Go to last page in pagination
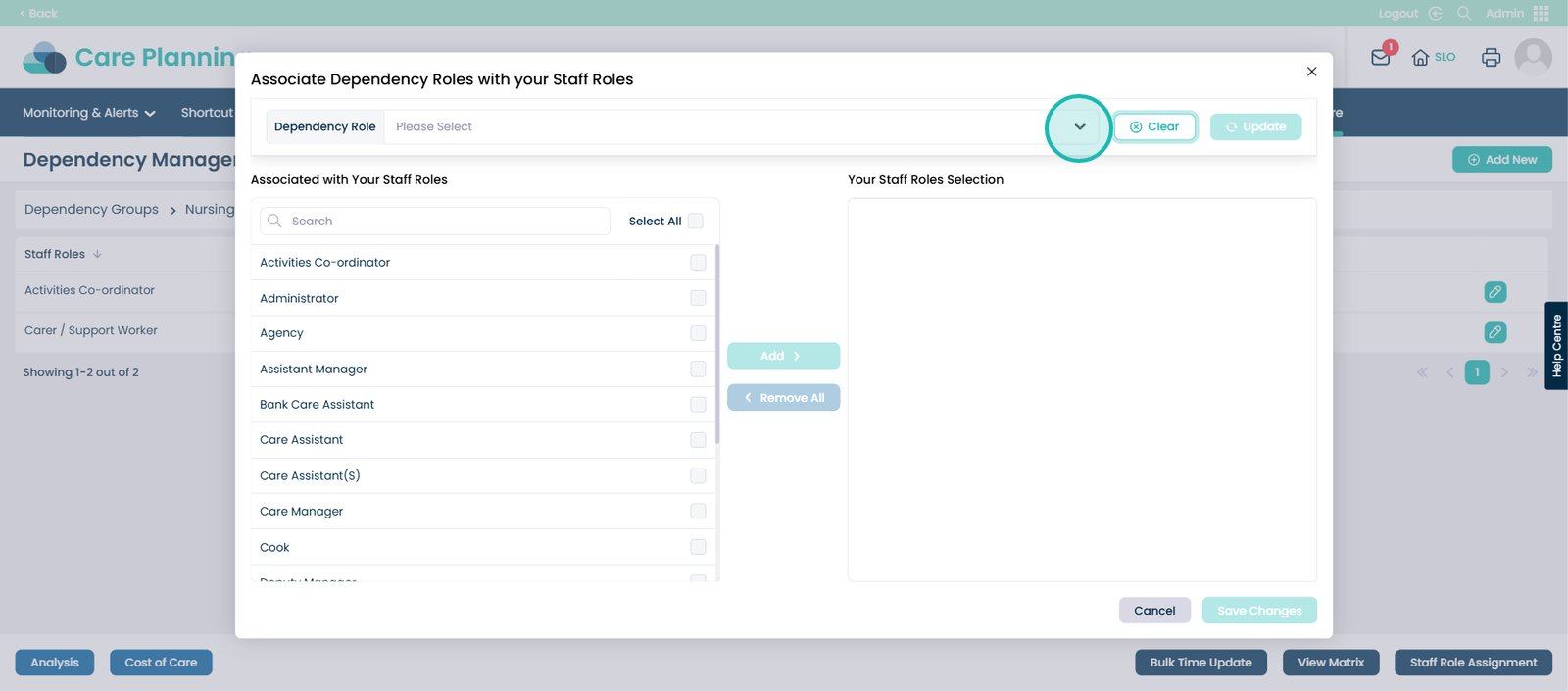The width and height of the screenshot is (1568, 691). pyautogui.click(x=1532, y=372)
